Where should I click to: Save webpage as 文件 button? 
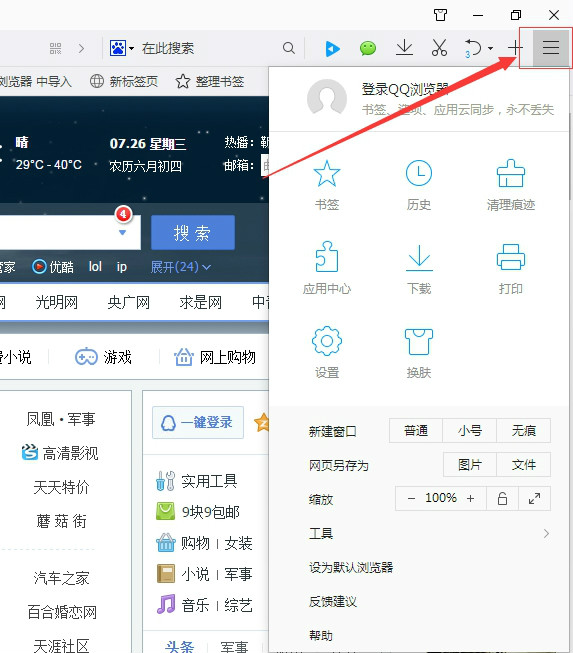click(523, 464)
